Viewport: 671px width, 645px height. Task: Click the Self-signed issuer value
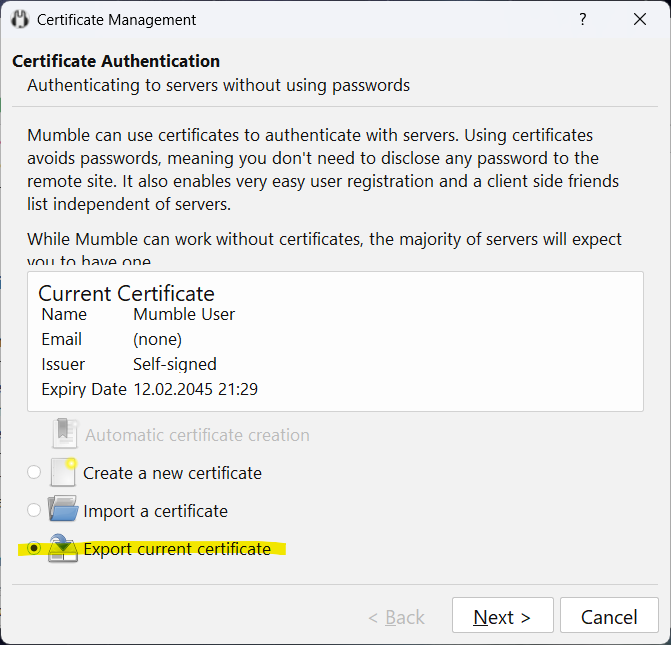175,364
